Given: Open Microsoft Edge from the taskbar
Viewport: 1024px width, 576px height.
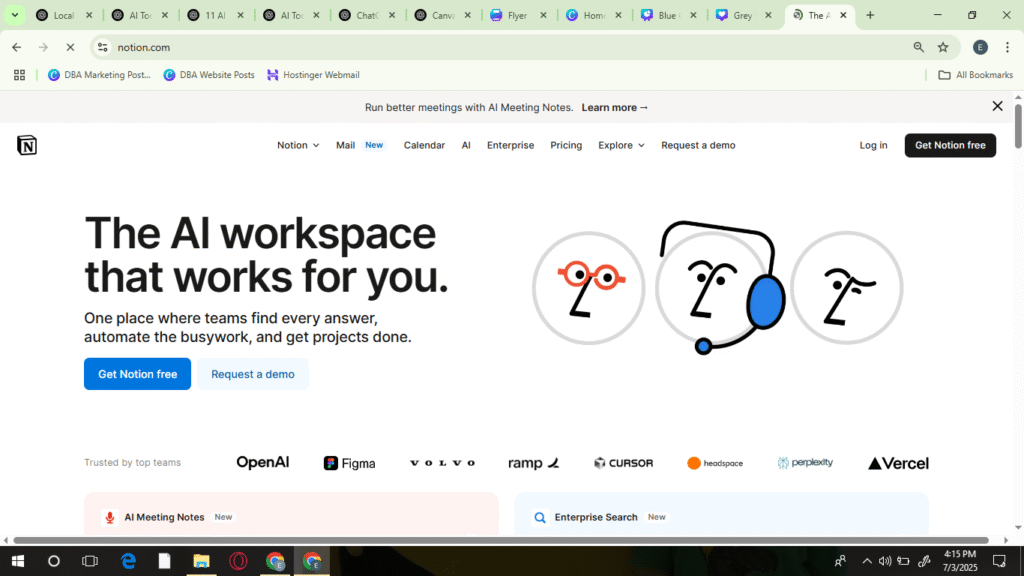Looking at the screenshot, I should pyautogui.click(x=128, y=561).
